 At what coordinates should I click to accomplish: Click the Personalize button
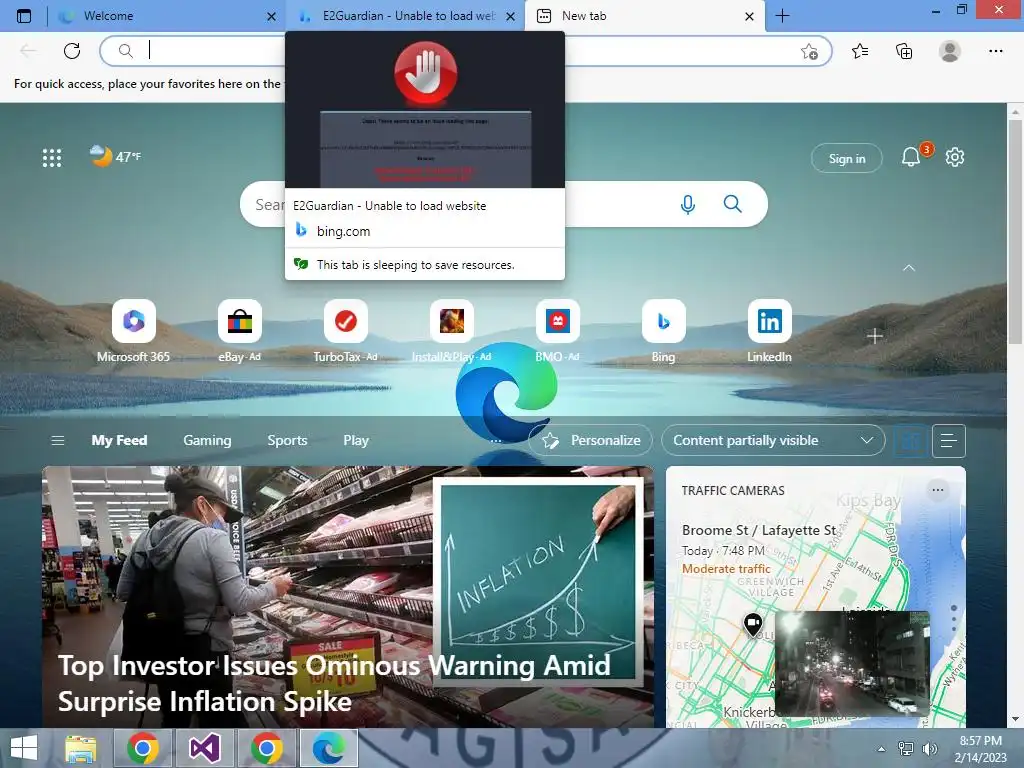(590, 440)
